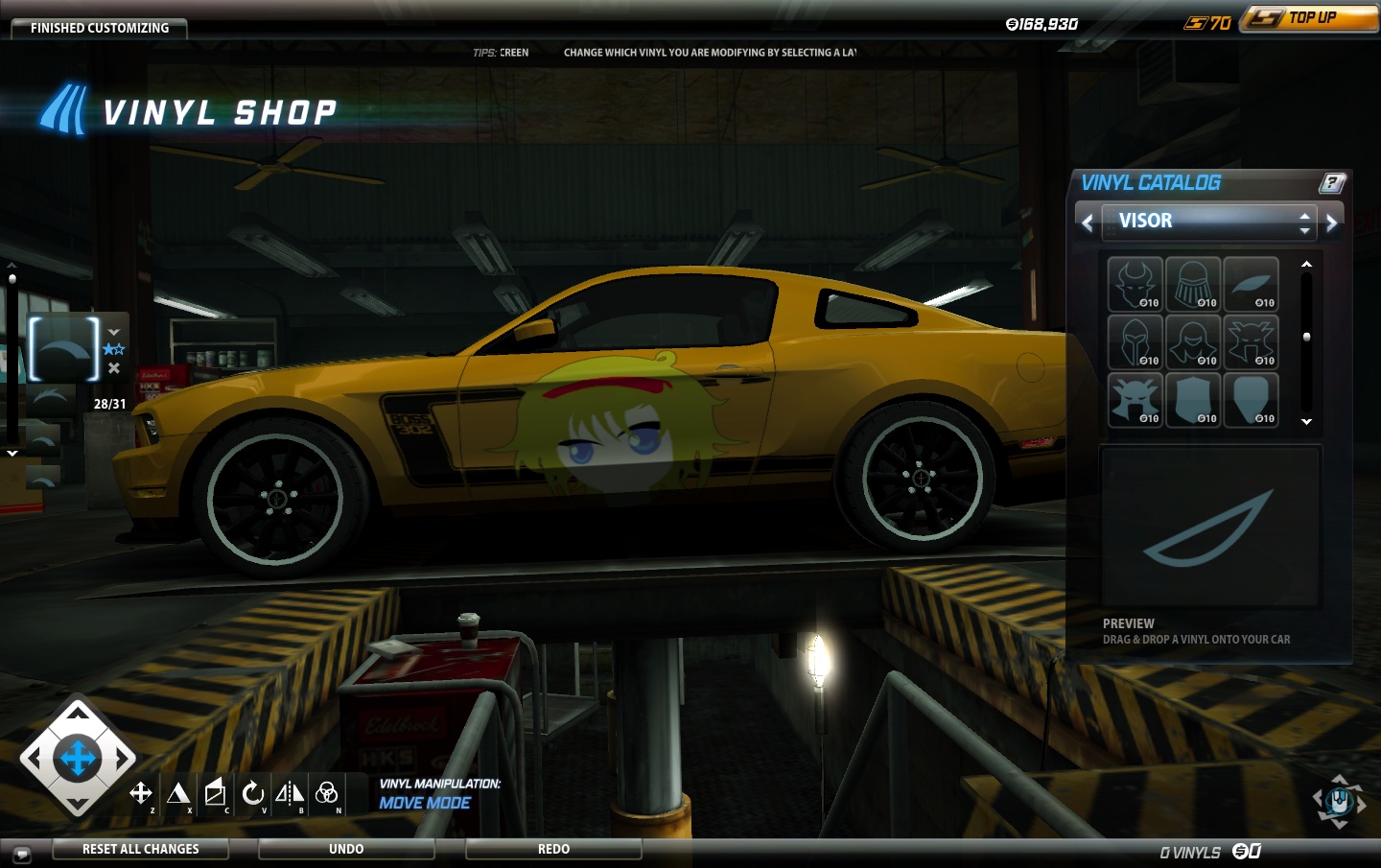The height and width of the screenshot is (868, 1381).
Task: Click the Undo button
Action: pyautogui.click(x=346, y=849)
